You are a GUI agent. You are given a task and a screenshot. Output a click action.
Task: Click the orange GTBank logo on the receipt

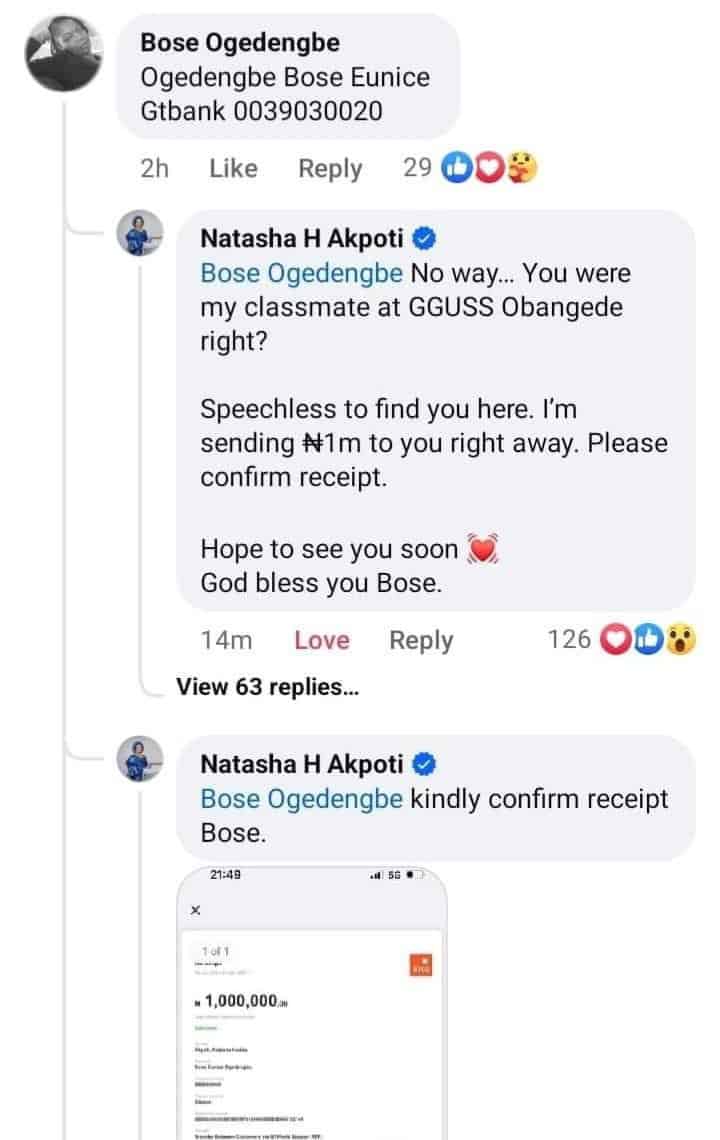click(x=420, y=965)
